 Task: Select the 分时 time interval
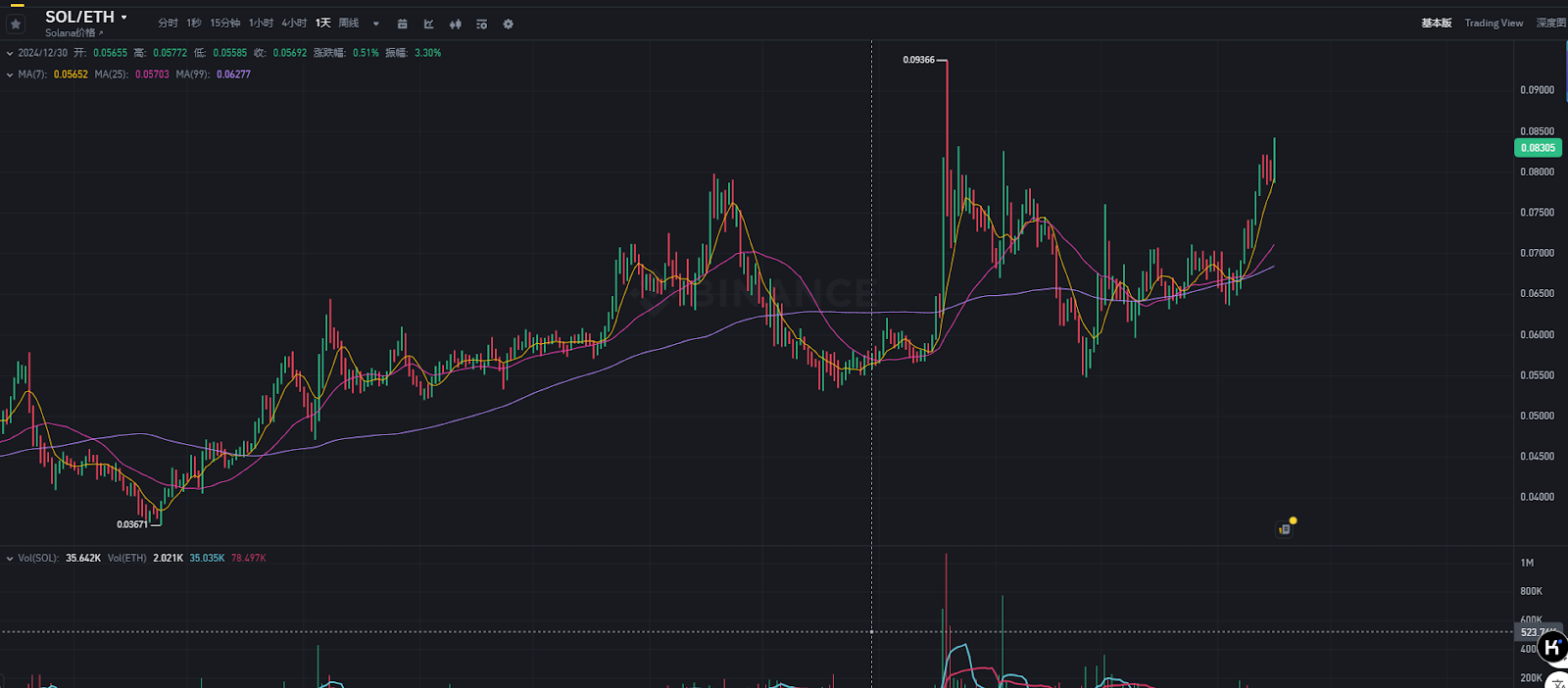[169, 24]
